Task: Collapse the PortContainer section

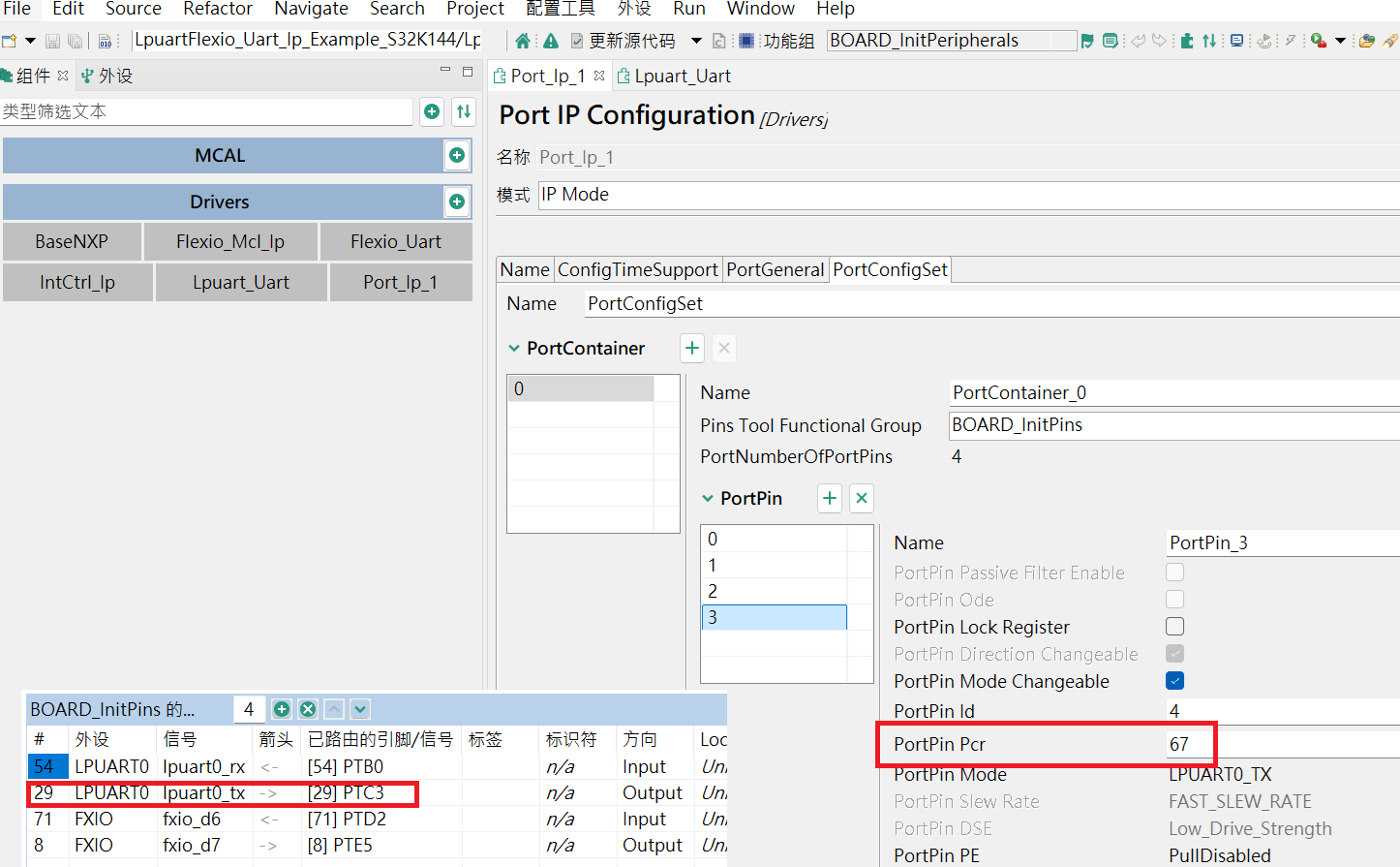Action: point(514,348)
